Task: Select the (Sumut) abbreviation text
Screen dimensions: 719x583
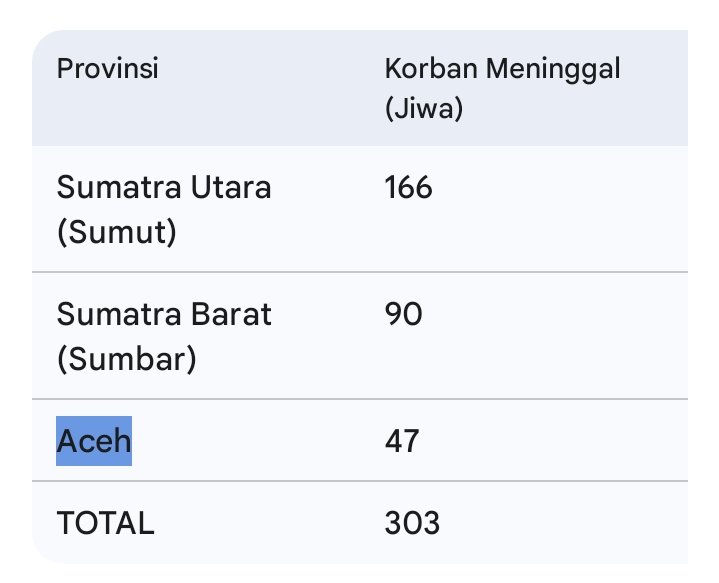Action: tap(116, 233)
